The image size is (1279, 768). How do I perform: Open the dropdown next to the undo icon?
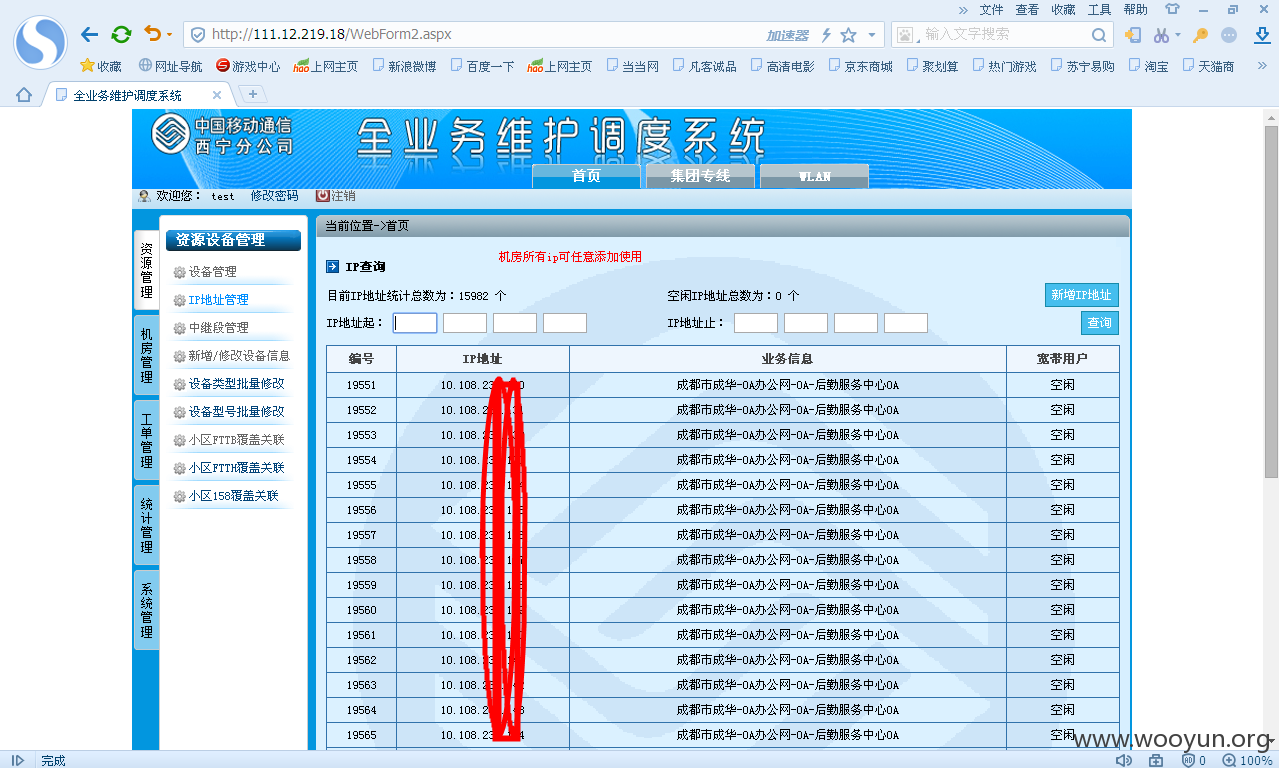pyautogui.click(x=169, y=35)
